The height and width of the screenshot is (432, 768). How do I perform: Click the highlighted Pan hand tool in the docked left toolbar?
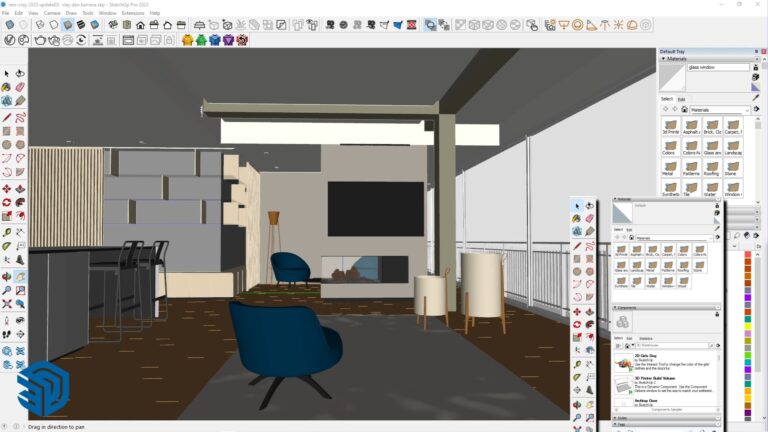pyautogui.click(x=20, y=277)
